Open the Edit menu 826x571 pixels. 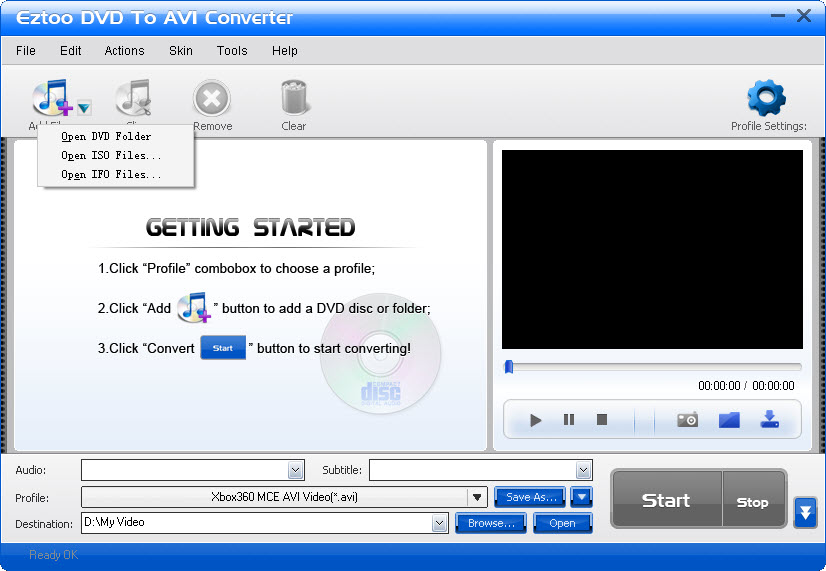[71, 51]
